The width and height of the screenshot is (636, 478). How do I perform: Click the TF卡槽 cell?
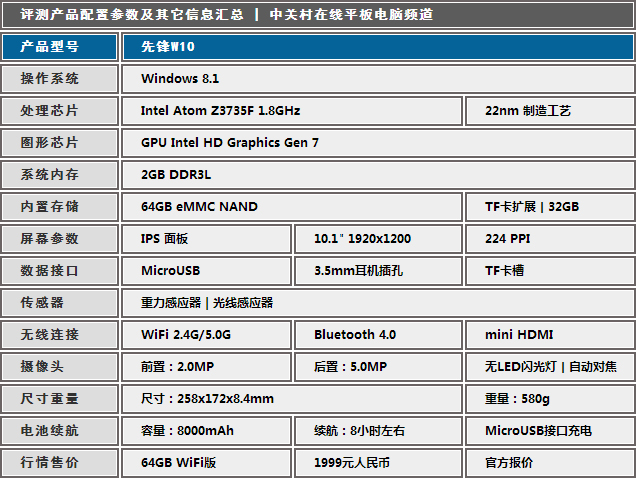click(550, 271)
